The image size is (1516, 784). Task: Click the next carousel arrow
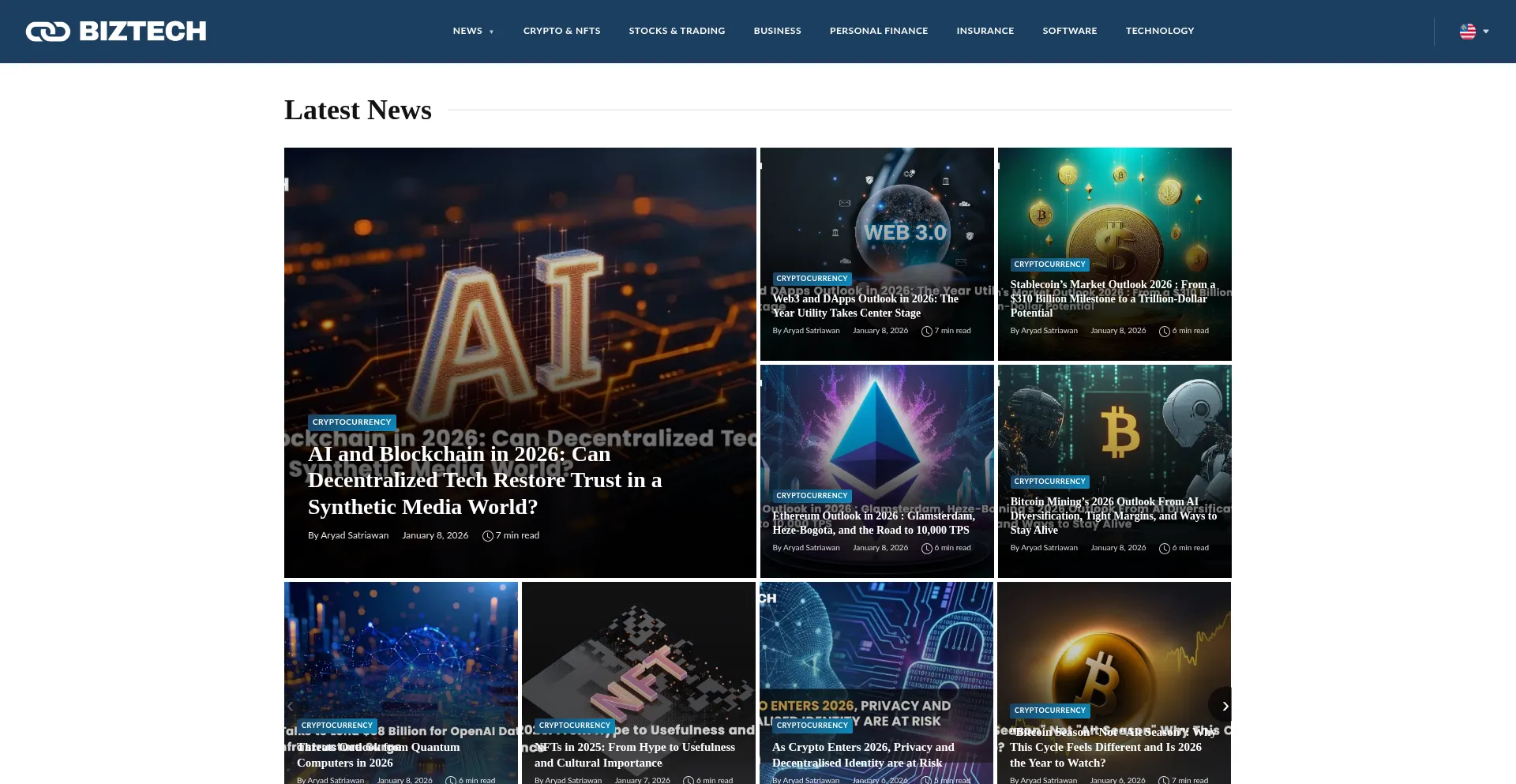pos(1225,706)
